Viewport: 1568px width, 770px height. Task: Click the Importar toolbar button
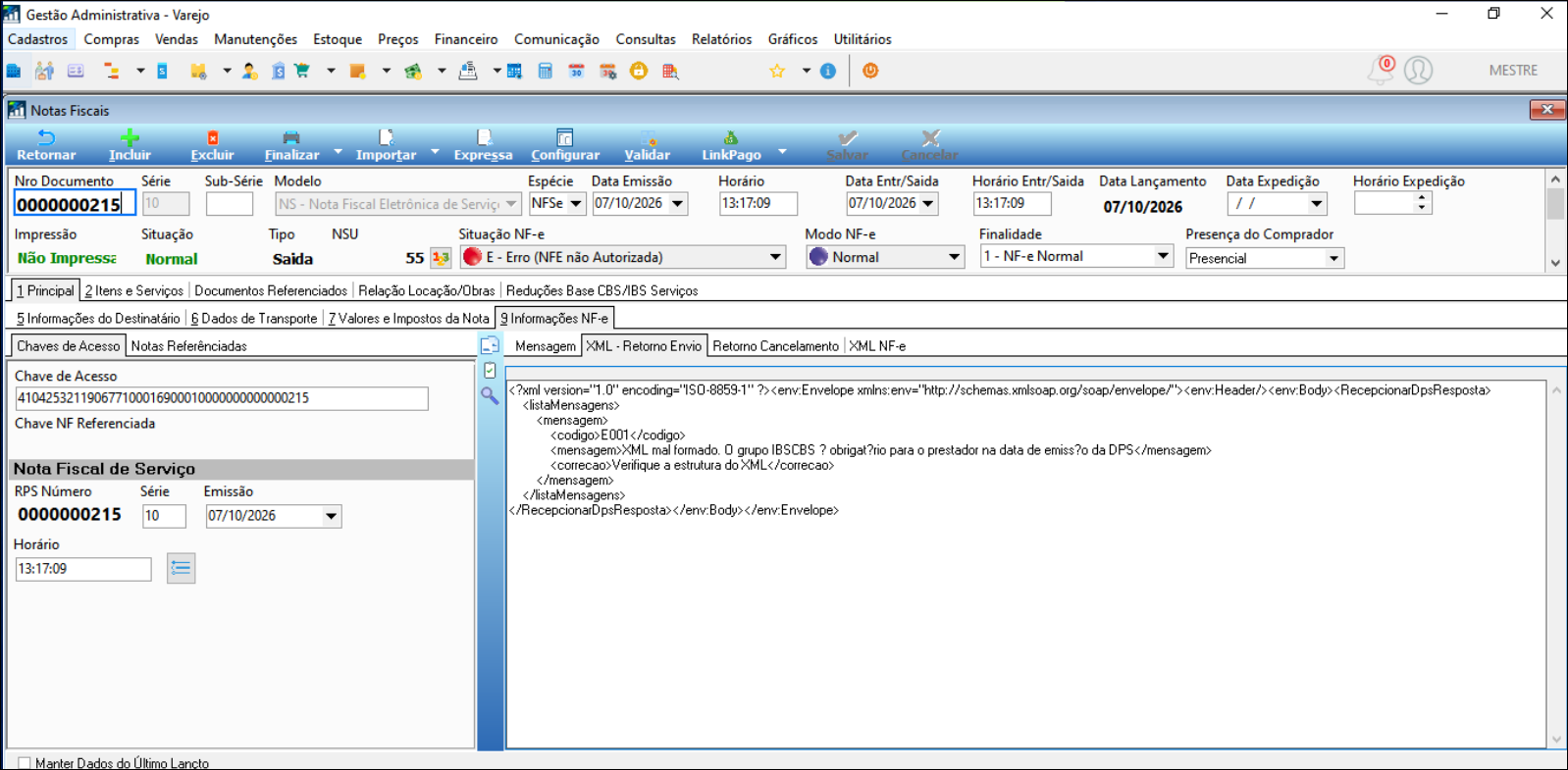(x=386, y=145)
